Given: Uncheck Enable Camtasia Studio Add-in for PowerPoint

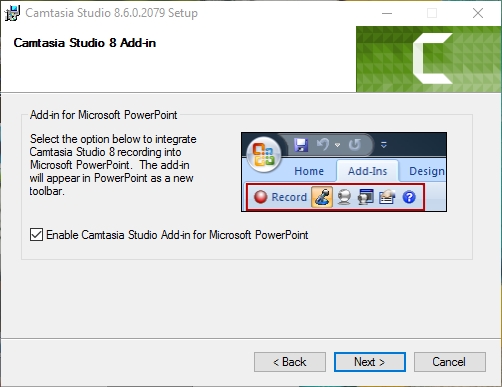Looking at the screenshot, I should (x=36, y=235).
